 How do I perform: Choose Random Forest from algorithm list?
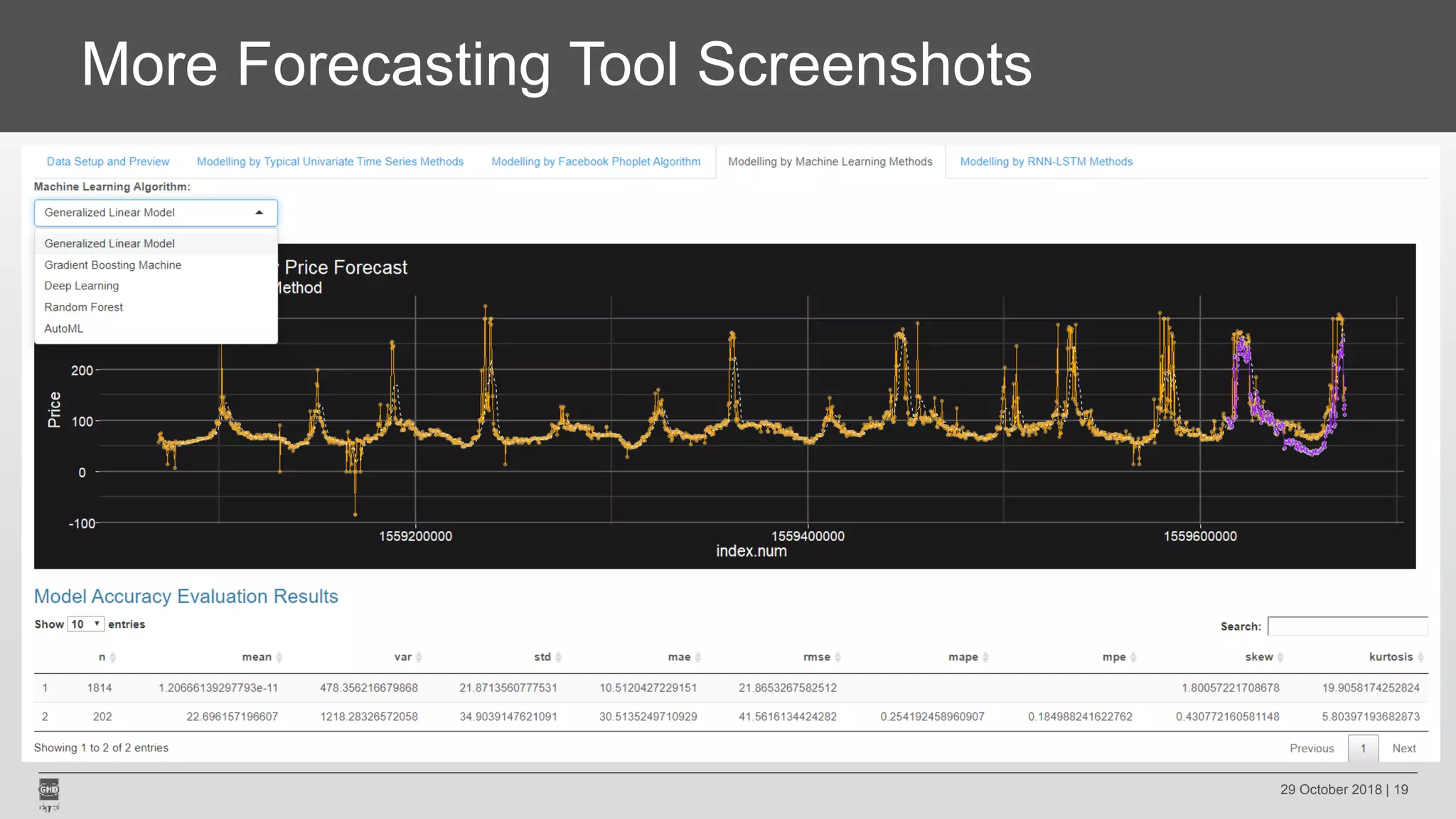(83, 307)
